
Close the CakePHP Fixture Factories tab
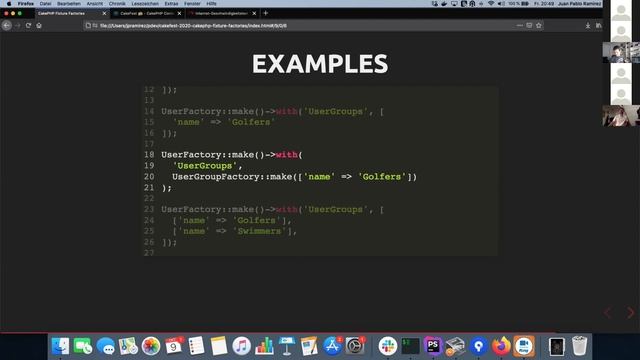click(x=104, y=13)
